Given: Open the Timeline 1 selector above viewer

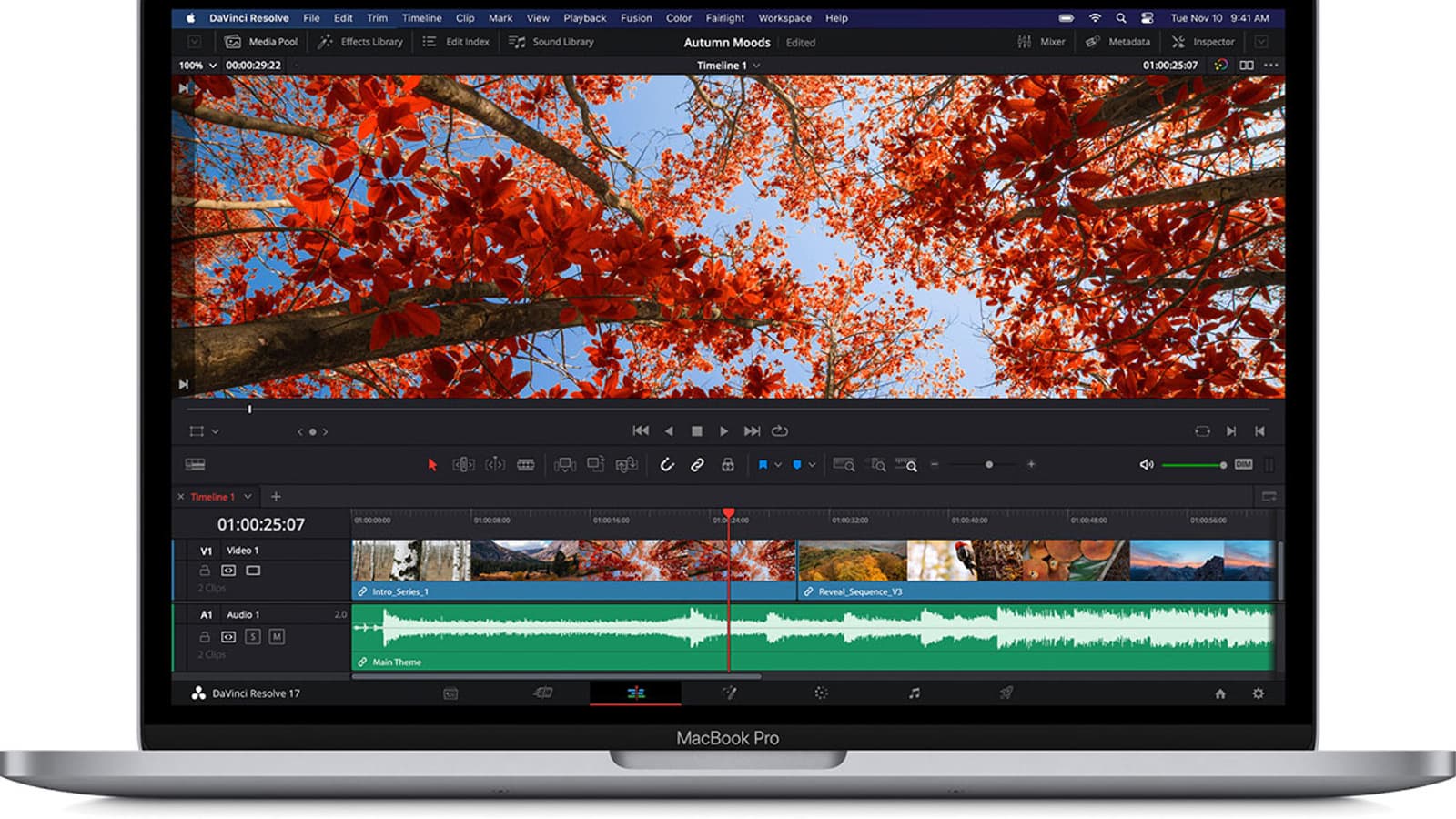Looking at the screenshot, I should [728, 66].
